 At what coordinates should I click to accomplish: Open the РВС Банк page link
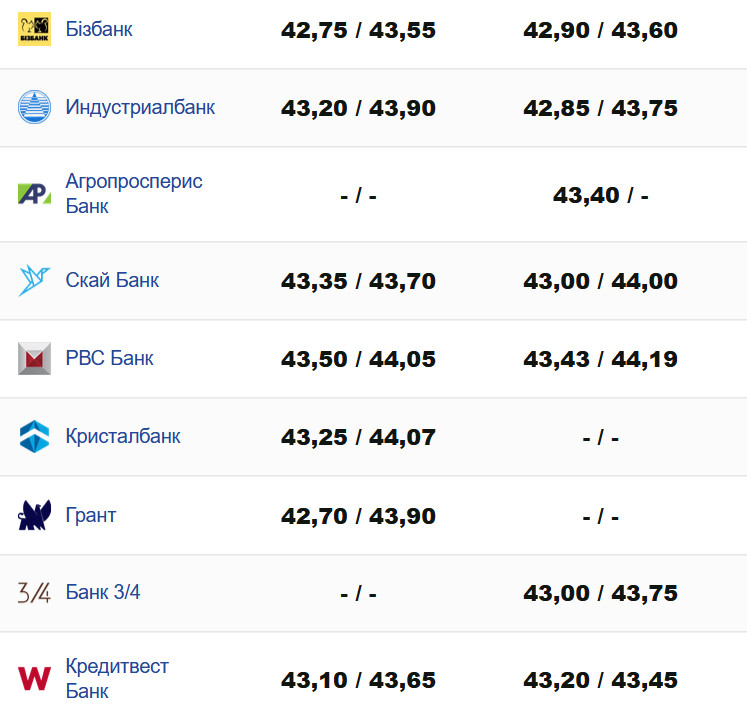click(110, 358)
